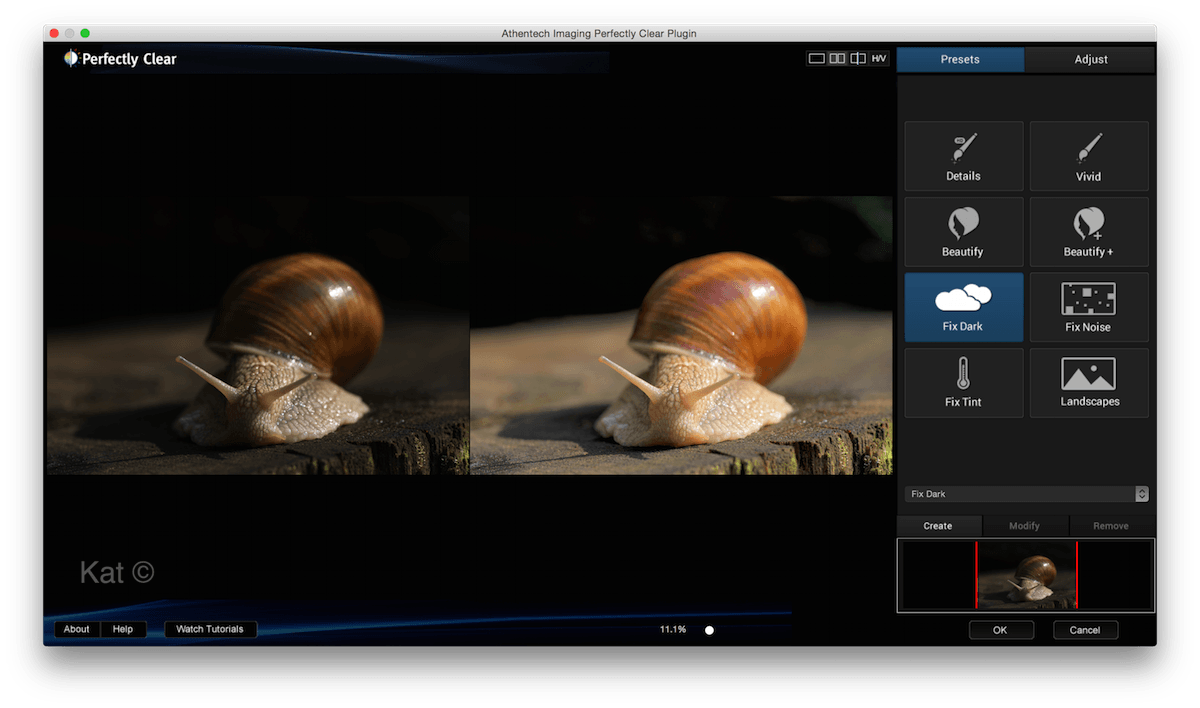This screenshot has height=708, width=1200.
Task: Click the original snail image on left
Action: [x=258, y=335]
